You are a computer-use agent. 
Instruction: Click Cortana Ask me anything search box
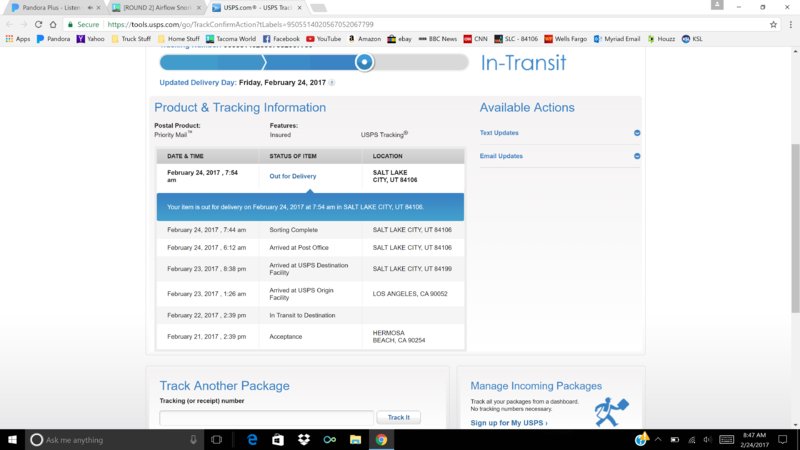pos(114,440)
